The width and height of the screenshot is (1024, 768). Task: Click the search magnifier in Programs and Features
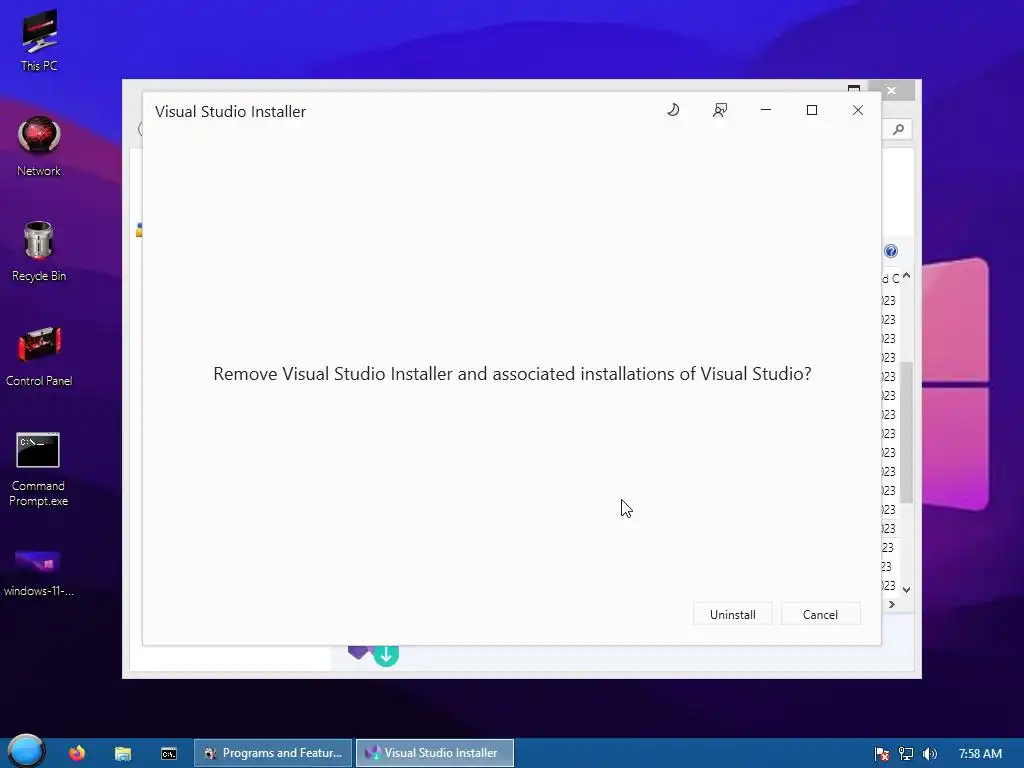pos(899,129)
